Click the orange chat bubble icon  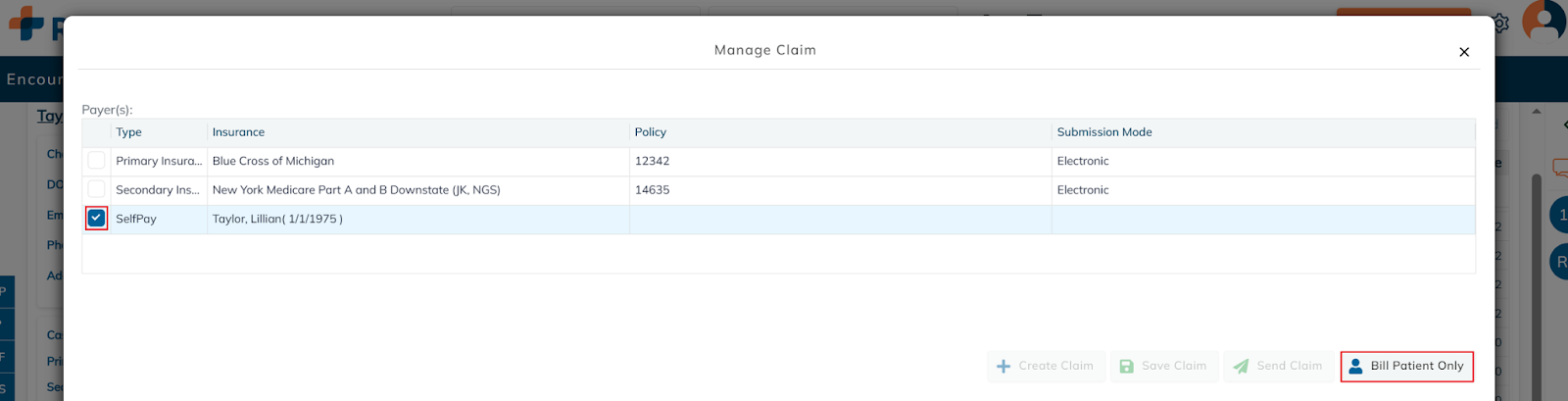1560,167
